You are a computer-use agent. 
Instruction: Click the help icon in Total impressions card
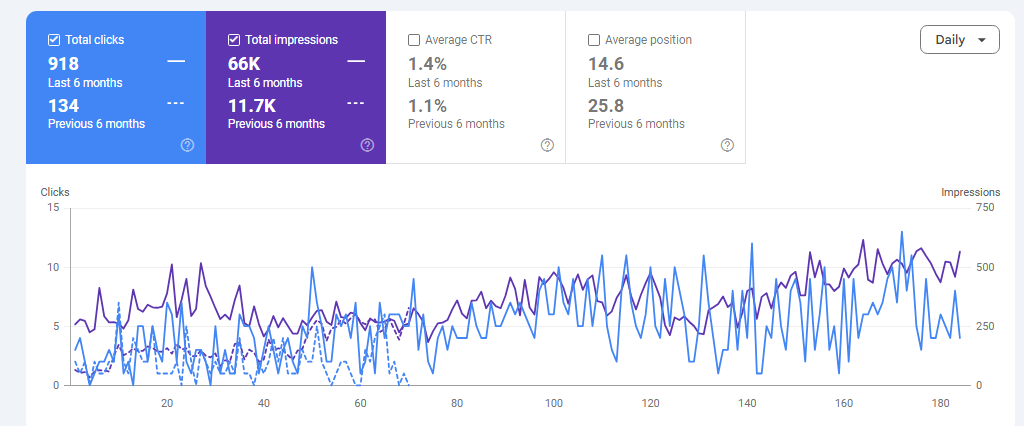click(x=367, y=145)
